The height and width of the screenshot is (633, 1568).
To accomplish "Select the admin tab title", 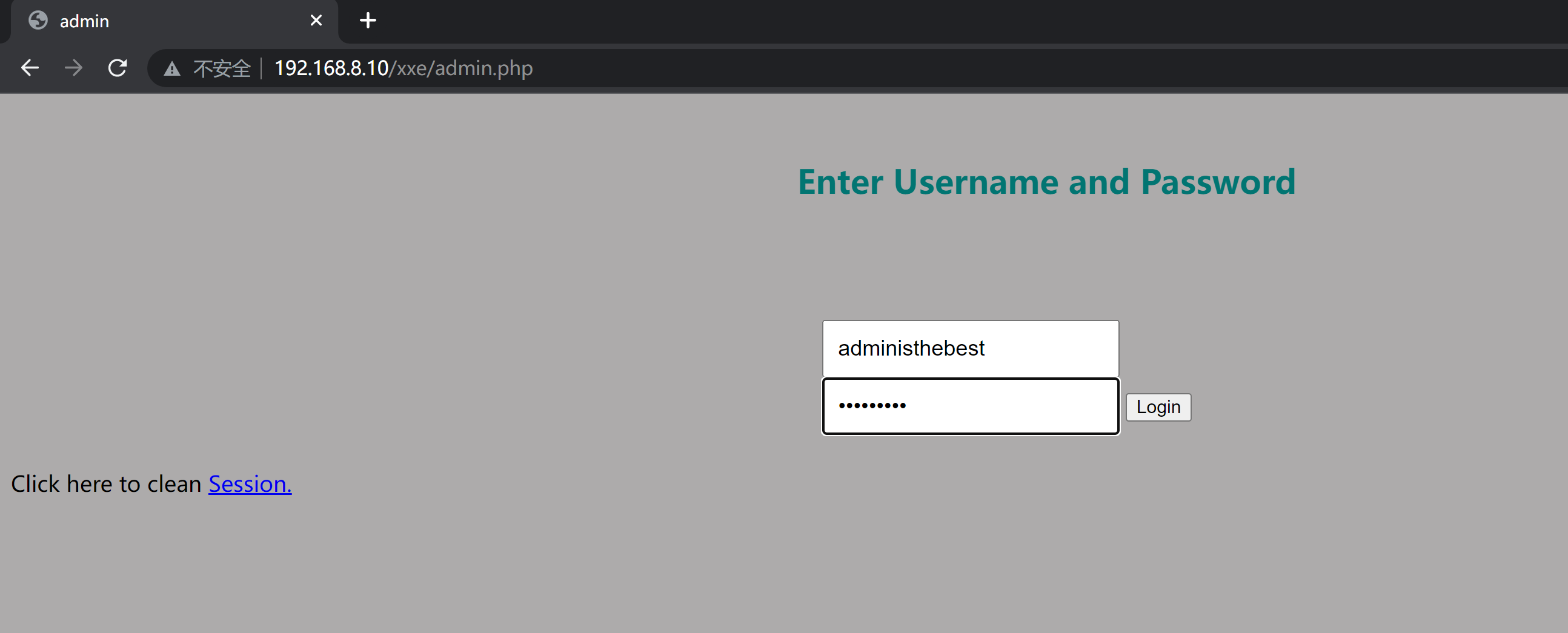I will click(85, 21).
